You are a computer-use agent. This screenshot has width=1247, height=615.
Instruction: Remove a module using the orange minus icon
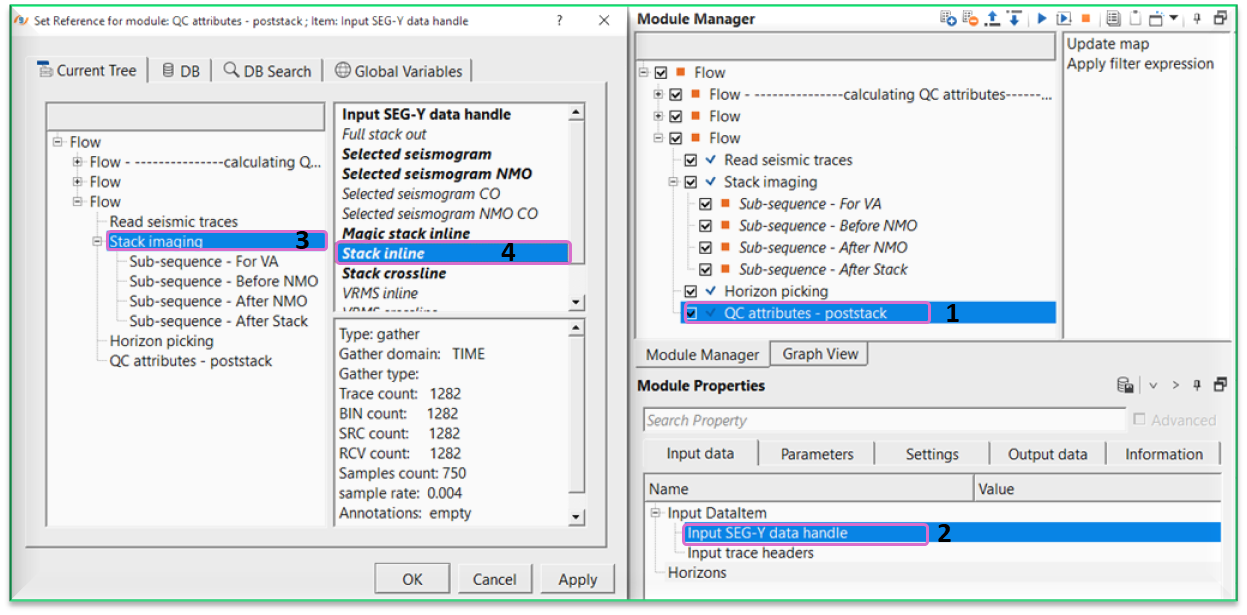click(969, 17)
